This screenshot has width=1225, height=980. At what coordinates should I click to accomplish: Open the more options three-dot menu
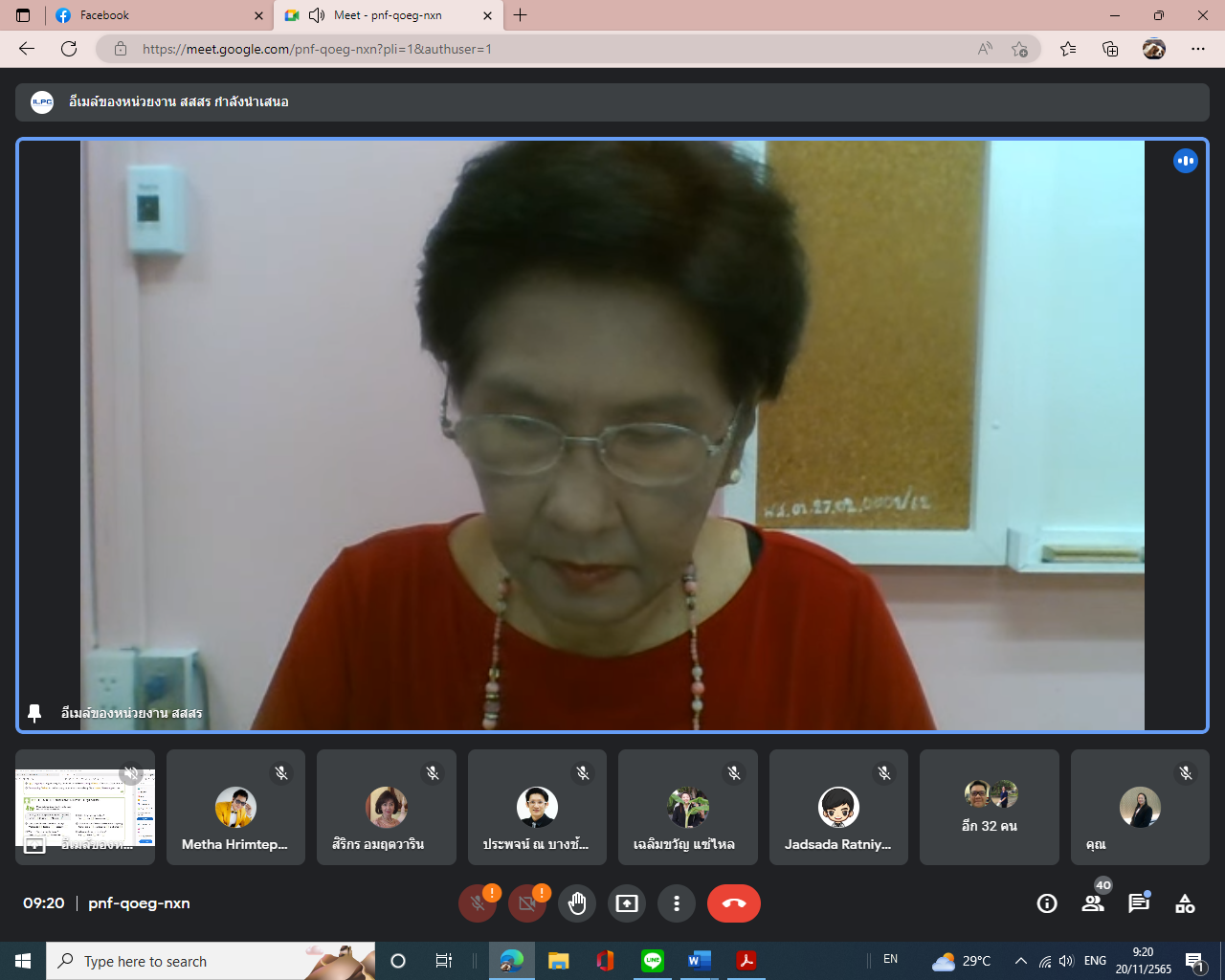(677, 903)
